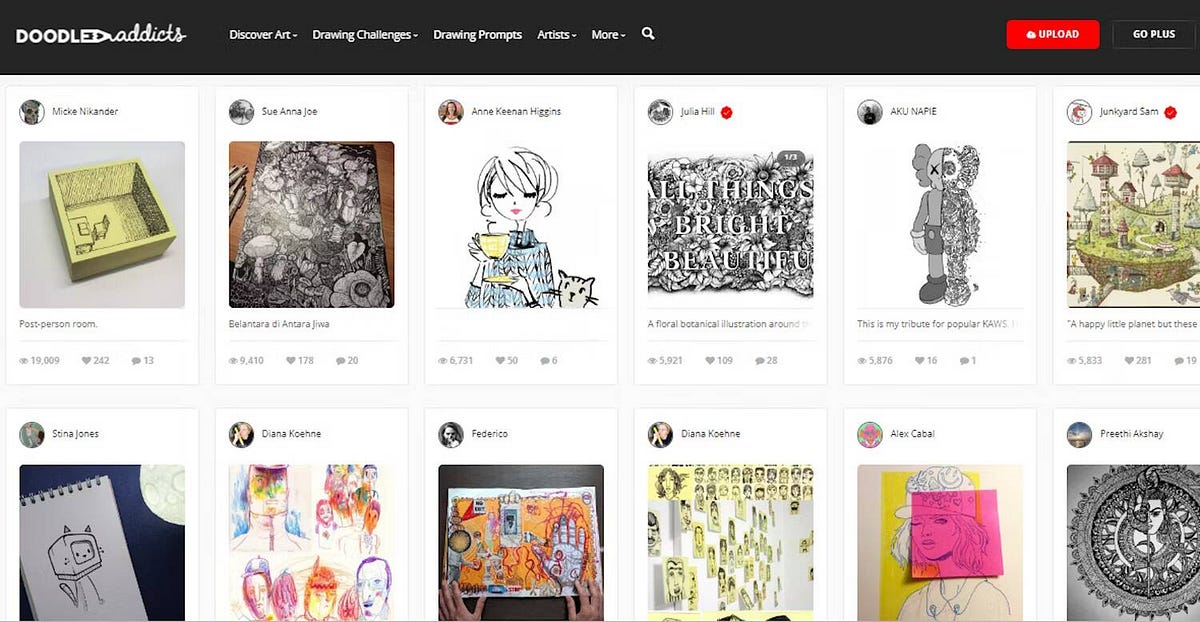Expand the Artists dropdown menu
The image size is (1200, 622).
[x=557, y=34]
